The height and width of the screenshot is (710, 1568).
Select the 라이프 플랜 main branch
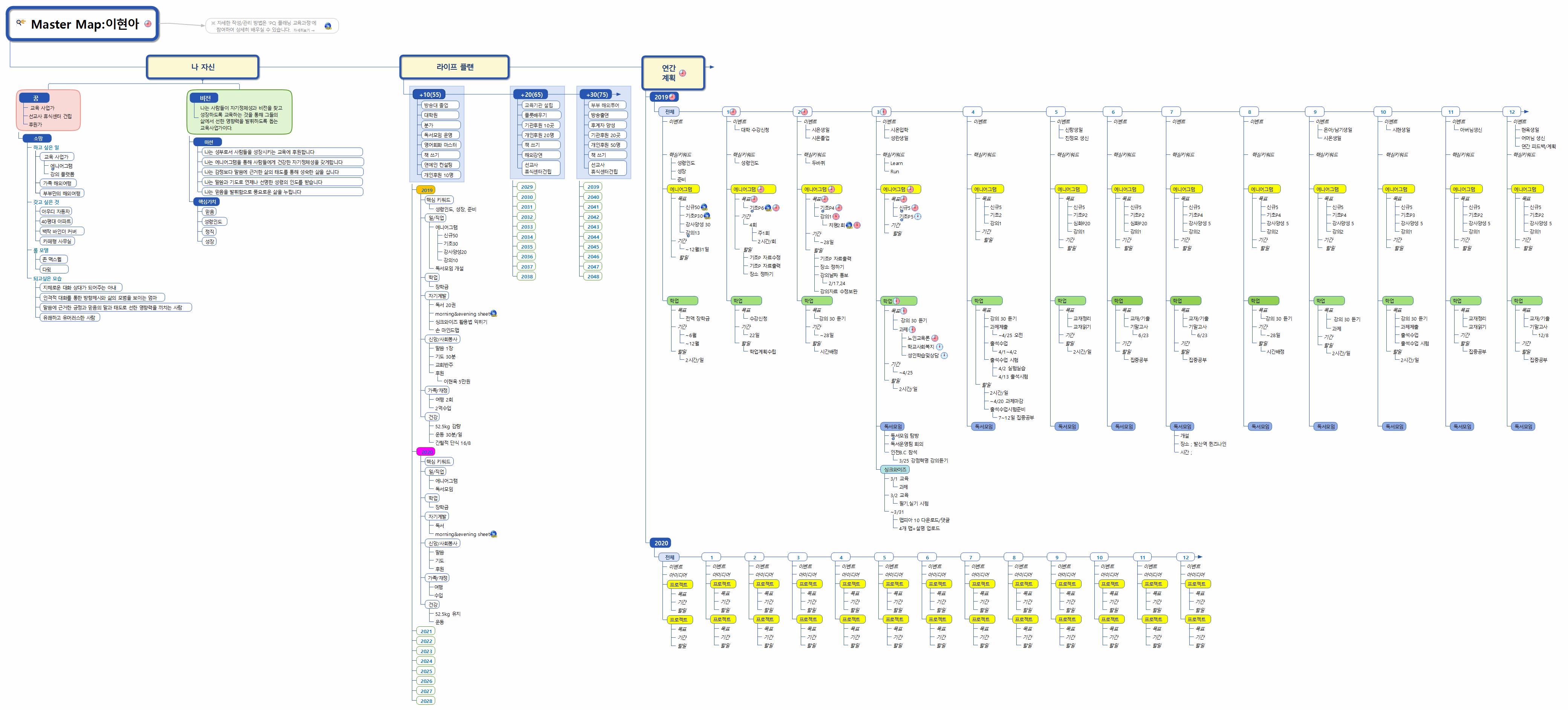[454, 67]
